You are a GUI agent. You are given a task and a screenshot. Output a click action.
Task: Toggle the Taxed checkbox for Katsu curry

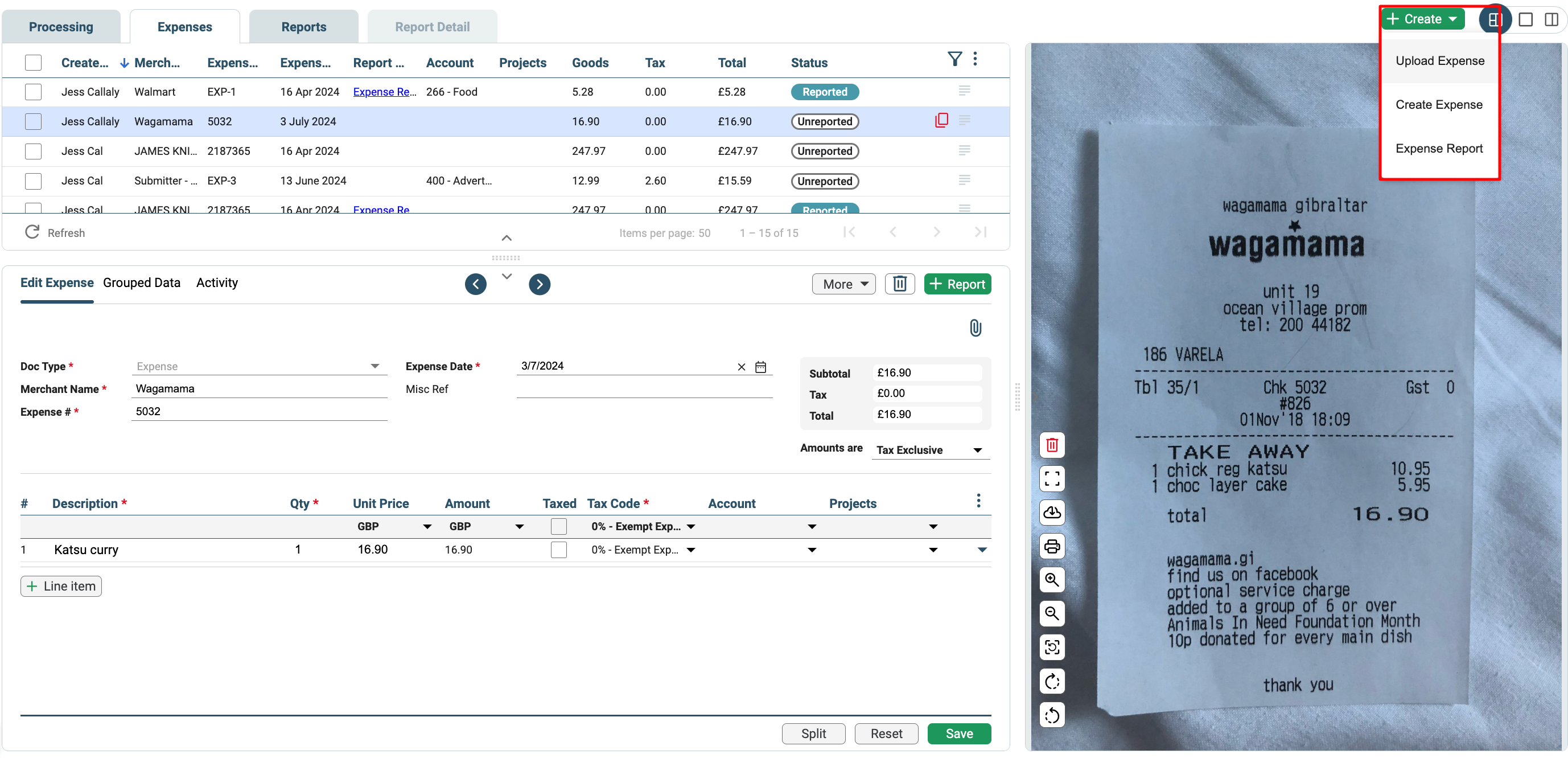point(558,549)
